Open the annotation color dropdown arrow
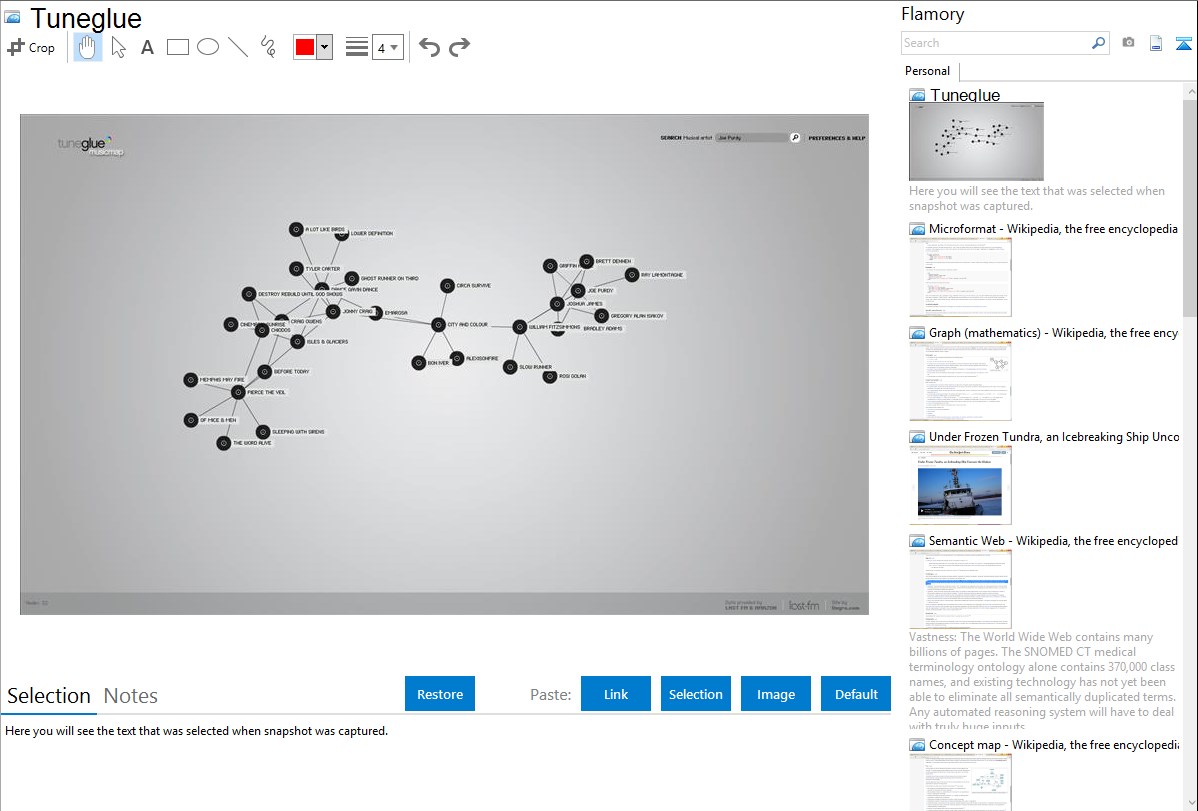This screenshot has width=1198, height=811. [325, 47]
